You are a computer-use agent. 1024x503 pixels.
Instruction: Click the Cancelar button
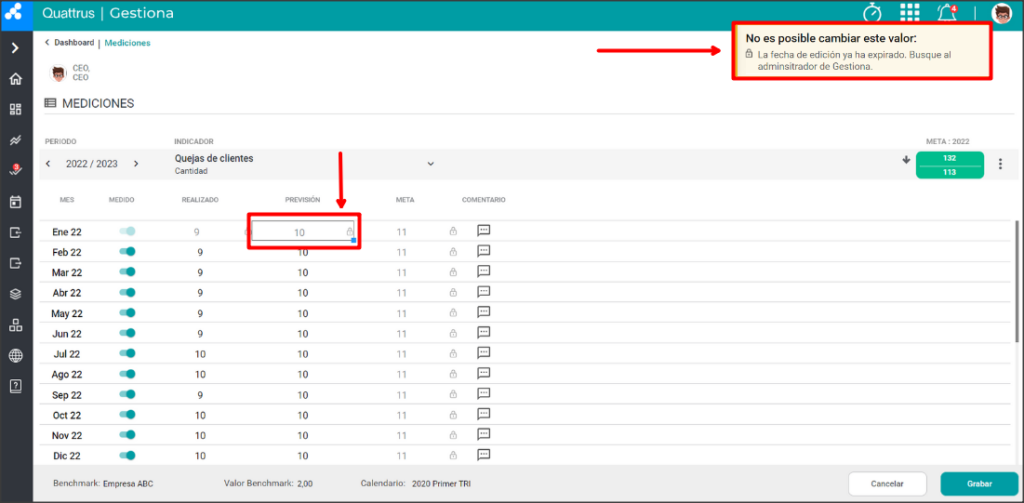coord(887,484)
